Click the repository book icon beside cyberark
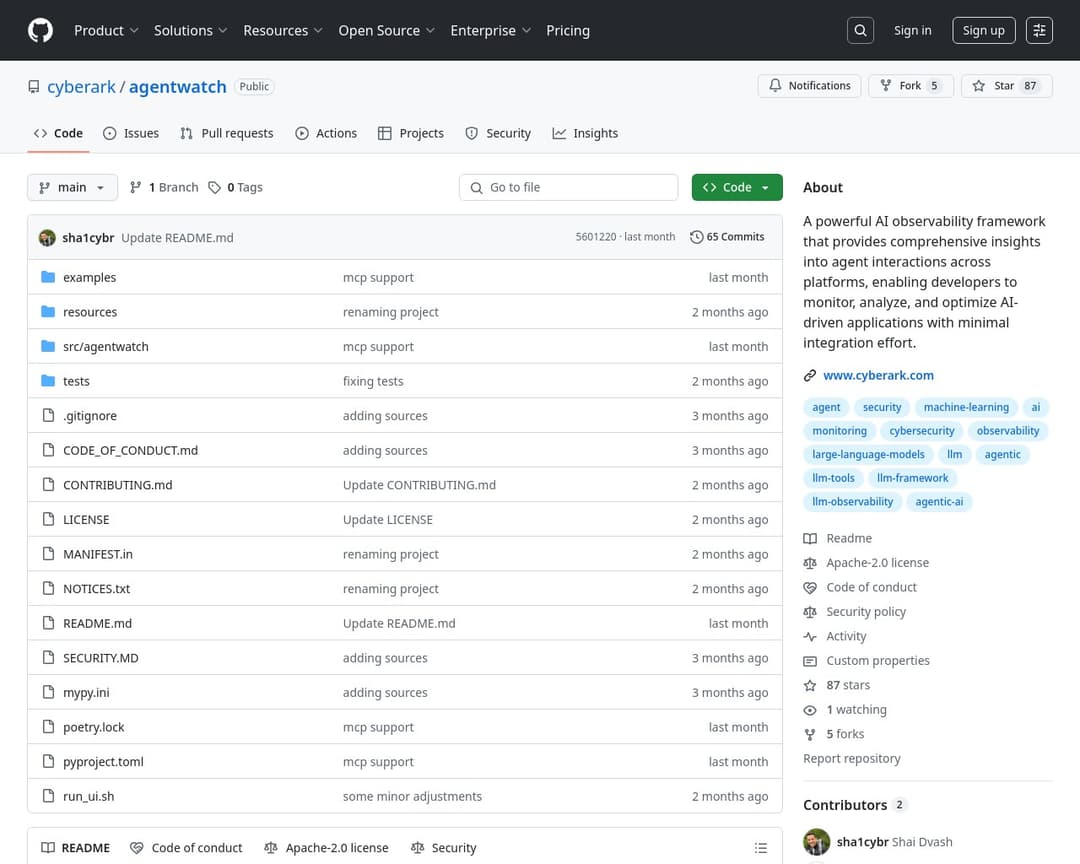 pos(34,87)
